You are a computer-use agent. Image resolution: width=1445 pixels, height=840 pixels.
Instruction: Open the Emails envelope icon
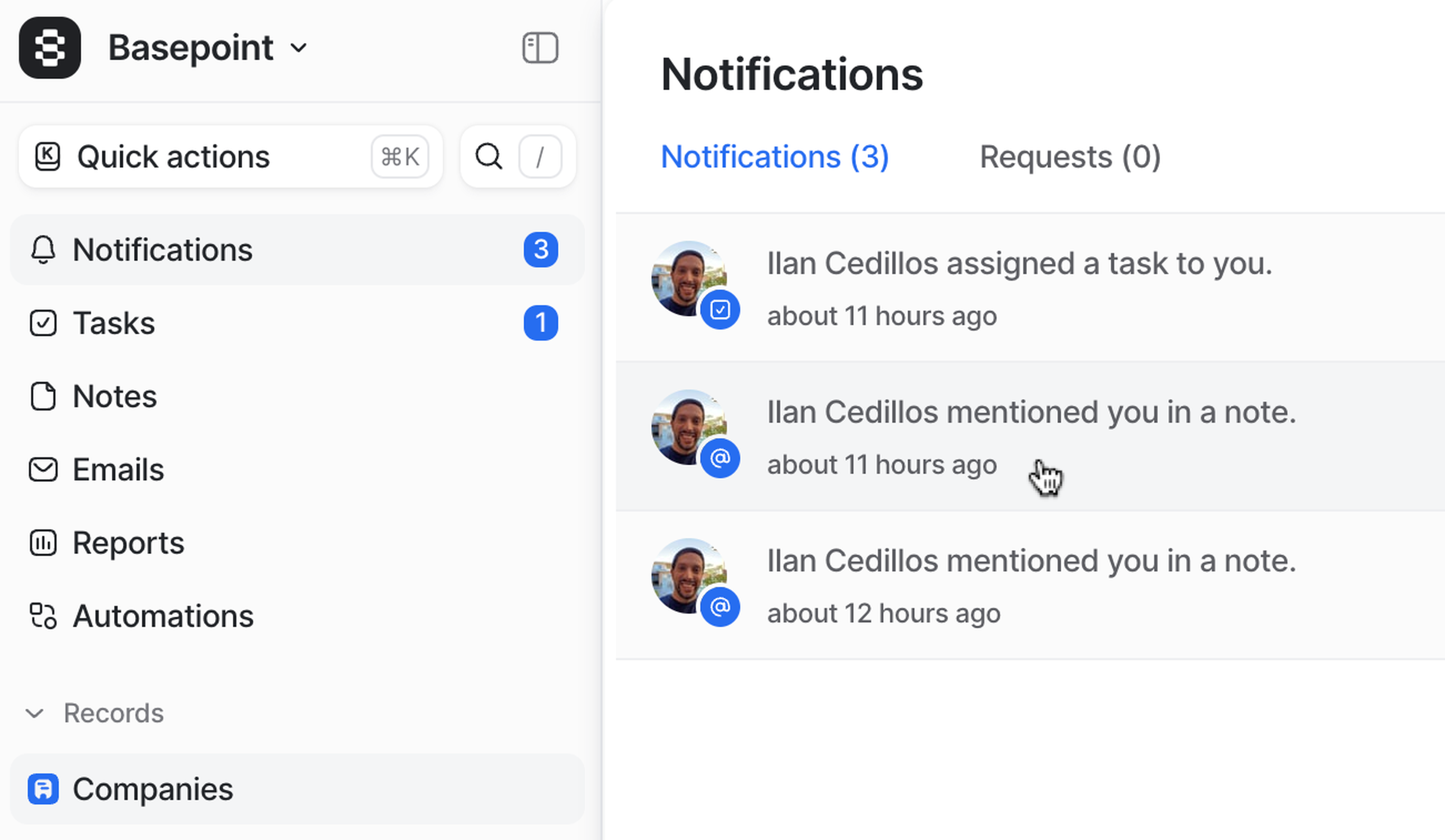click(x=43, y=469)
